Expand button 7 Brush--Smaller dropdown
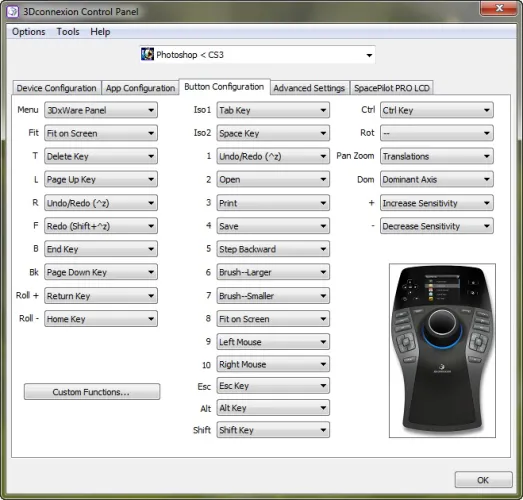 273,296
